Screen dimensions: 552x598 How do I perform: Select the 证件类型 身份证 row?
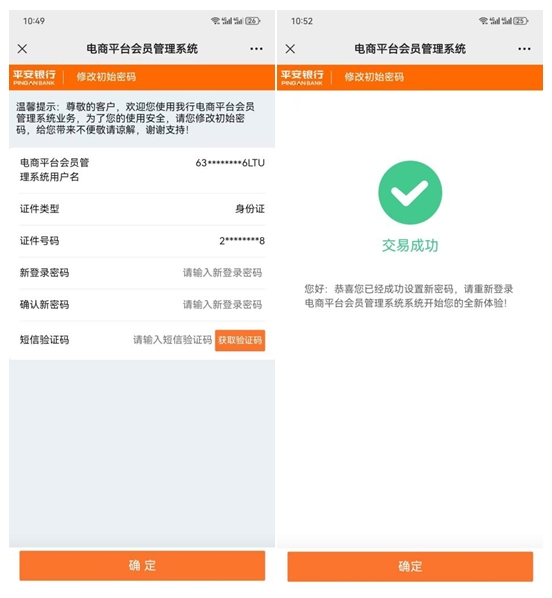pyautogui.click(x=142, y=209)
